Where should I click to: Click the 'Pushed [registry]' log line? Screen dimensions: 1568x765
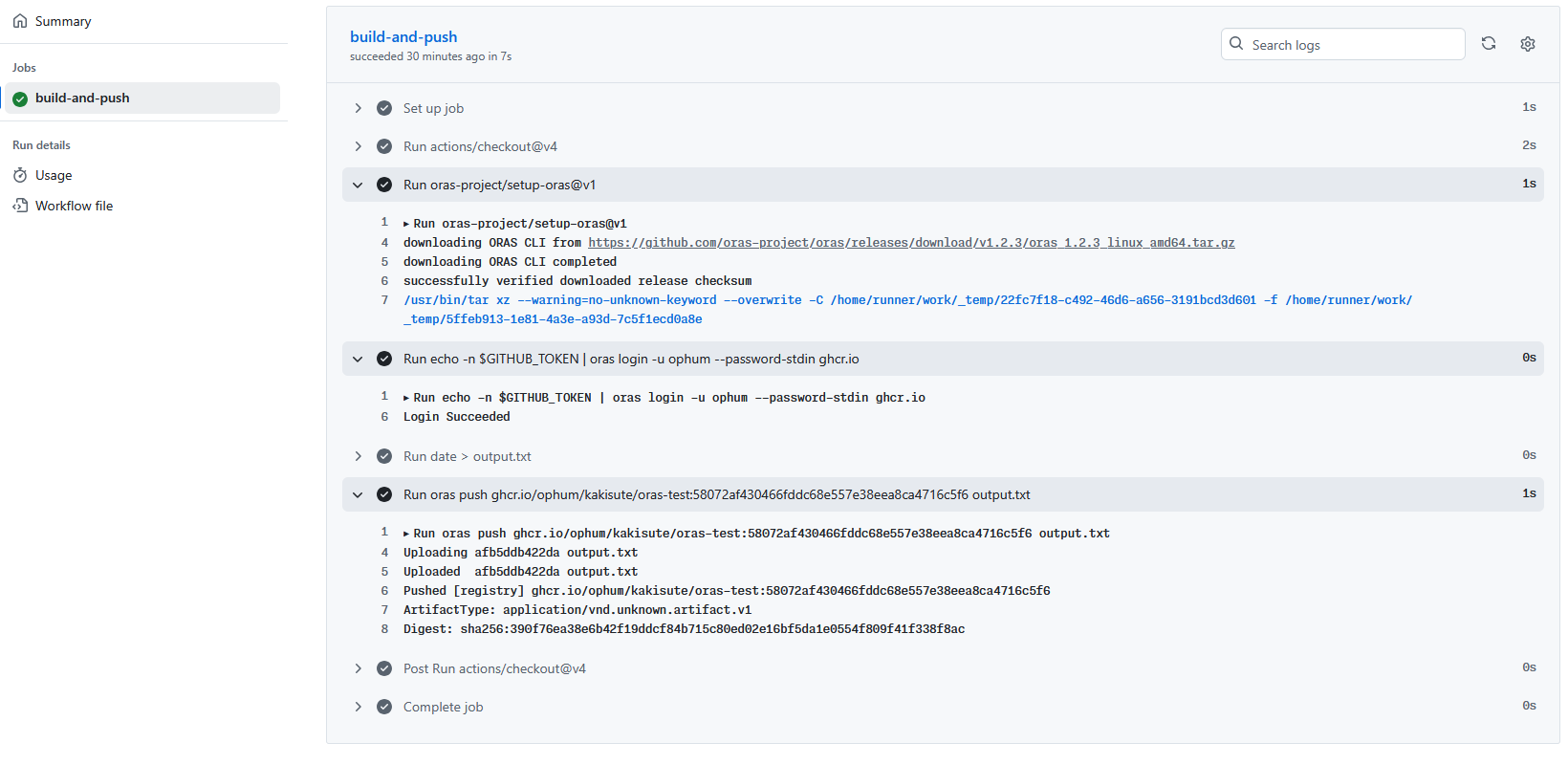pyautogui.click(x=727, y=591)
